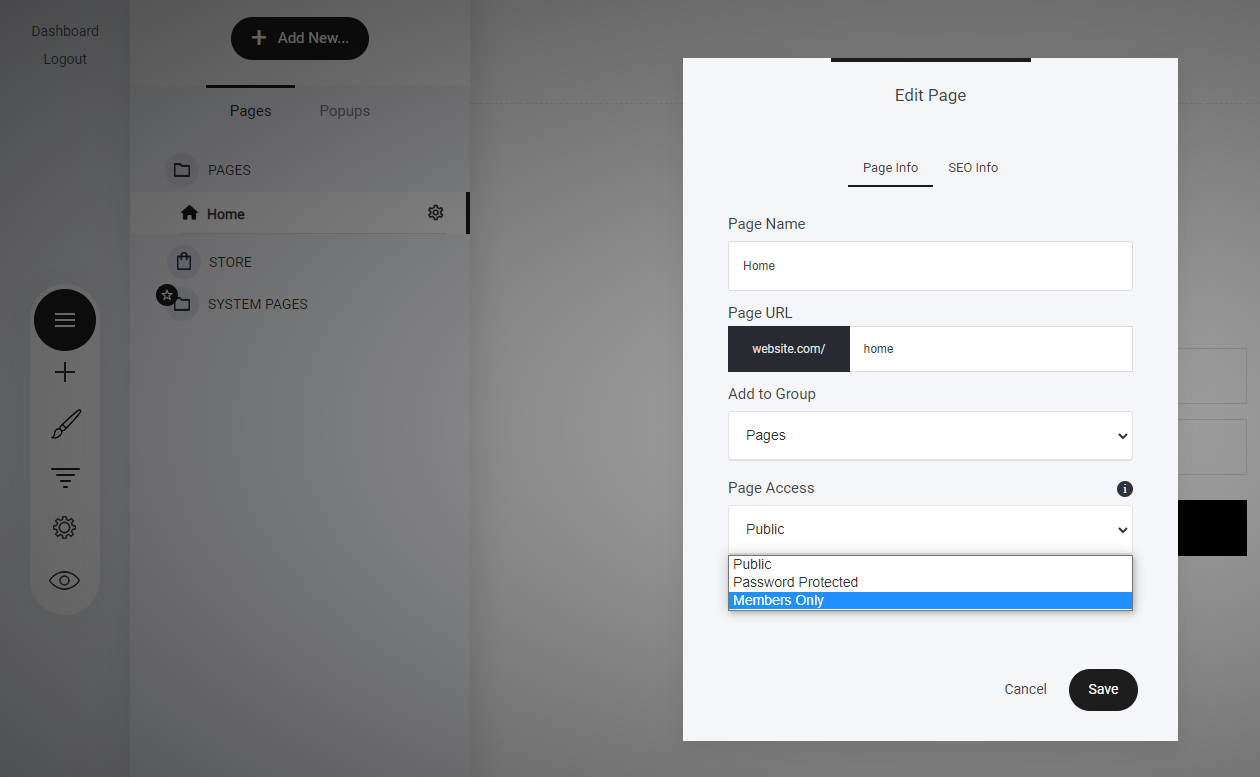This screenshot has height=777, width=1260.
Task: Open the Add to Group dropdown
Action: pyautogui.click(x=930, y=436)
